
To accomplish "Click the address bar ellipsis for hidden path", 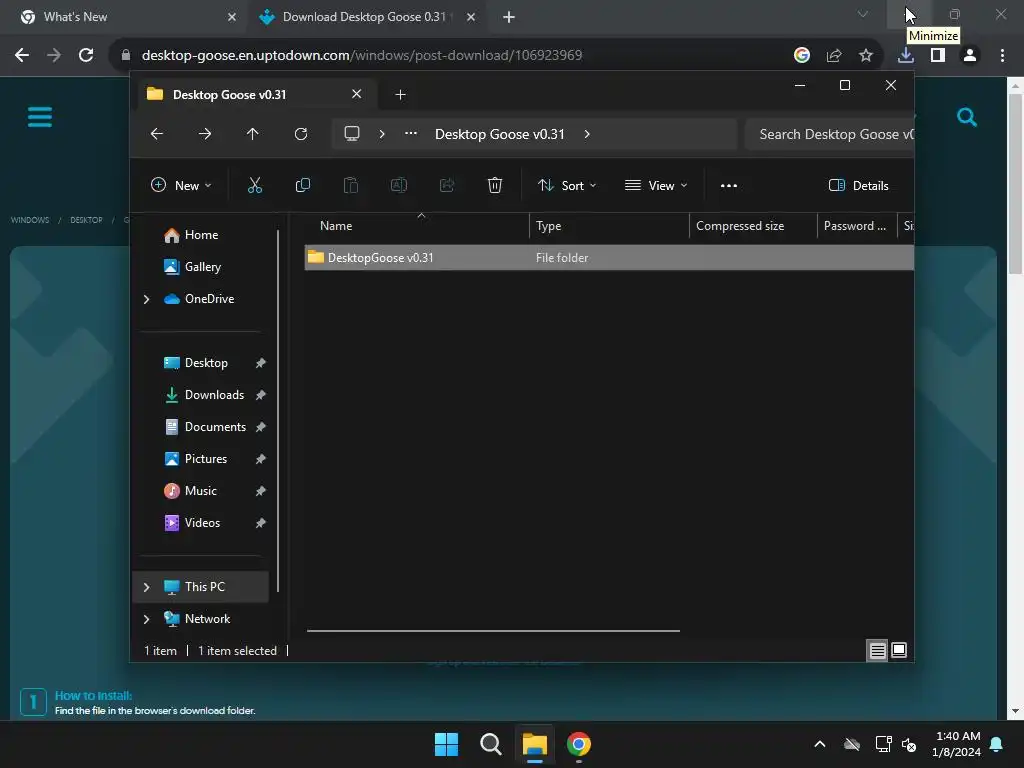I will tap(411, 133).
